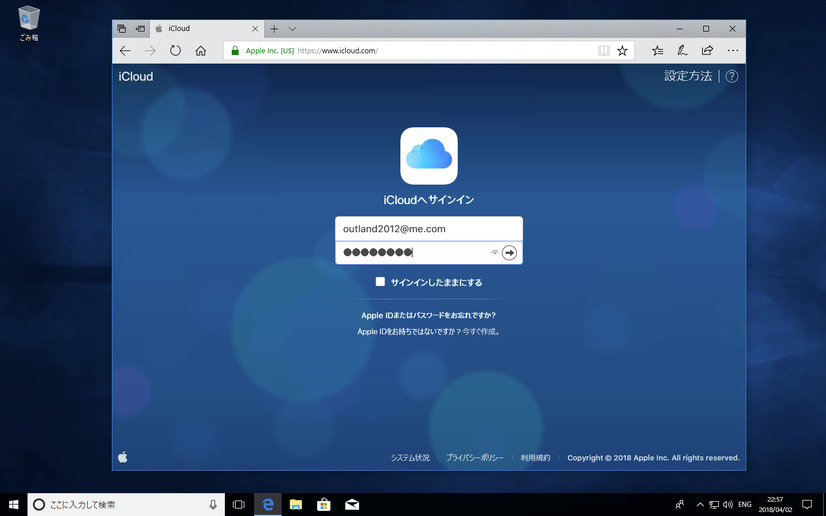Open the add notes pen icon
The height and width of the screenshot is (516, 826).
(x=682, y=51)
